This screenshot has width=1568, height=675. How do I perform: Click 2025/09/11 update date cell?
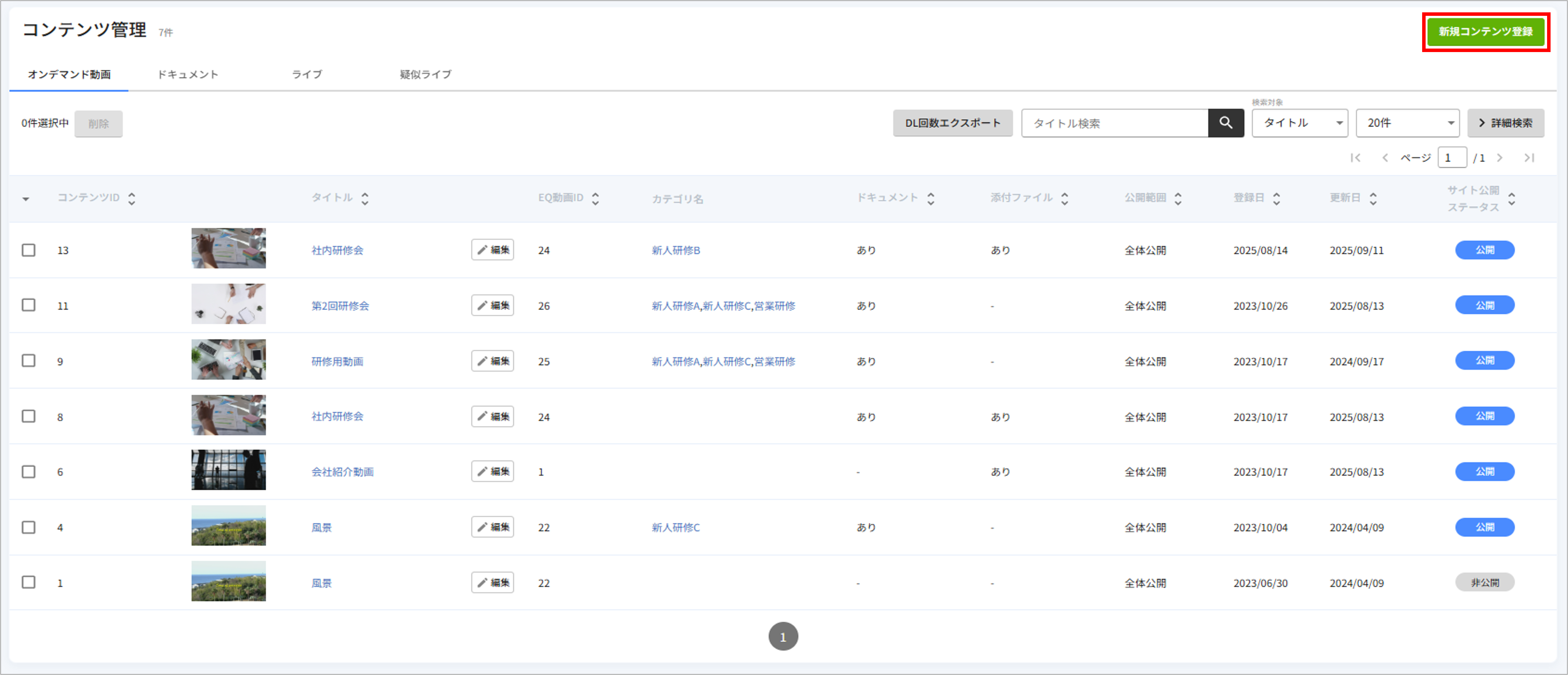(1356, 250)
